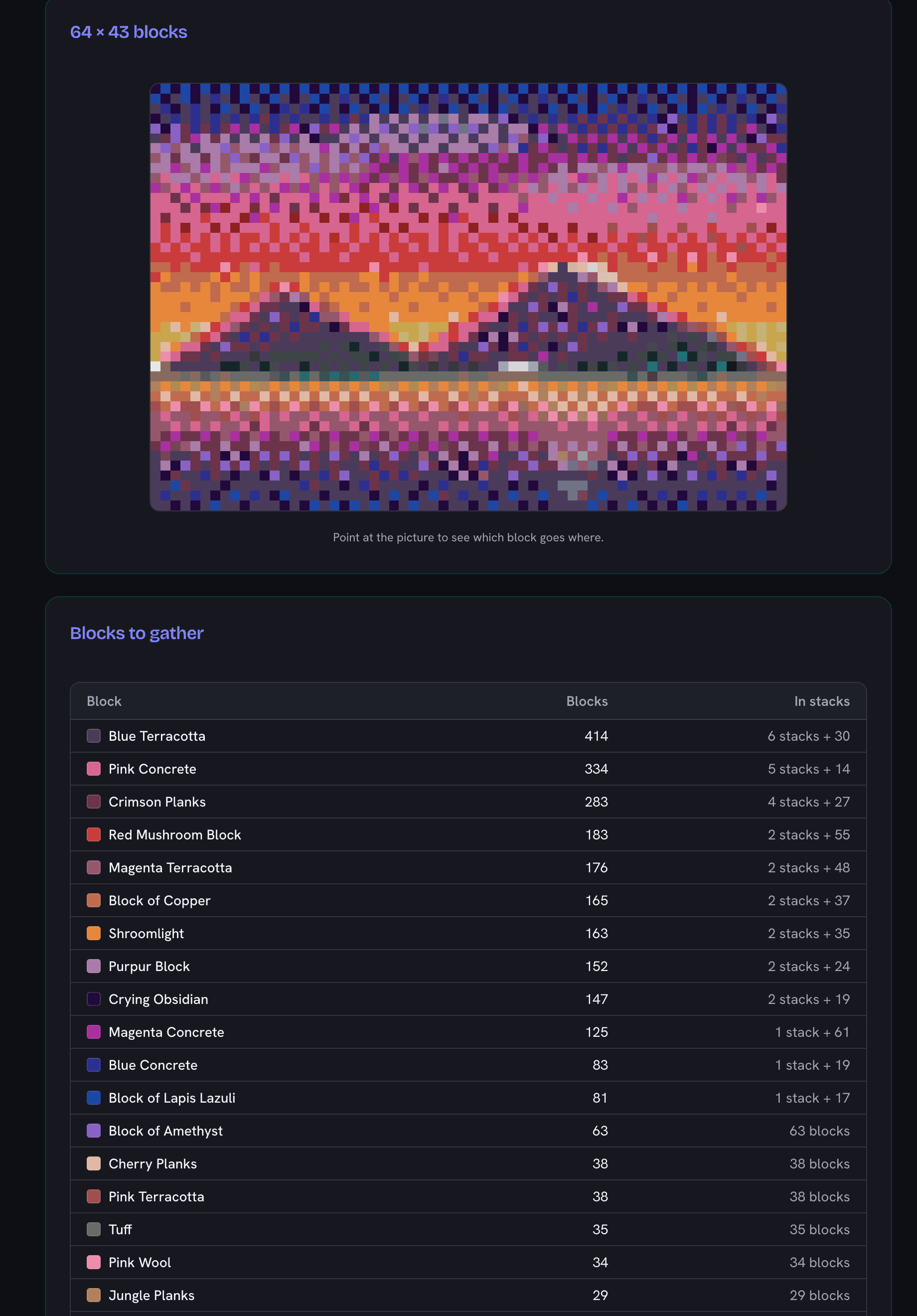This screenshot has height=1316, width=917.
Task: Select the "Jungle Planks" row name
Action: pos(152,1296)
